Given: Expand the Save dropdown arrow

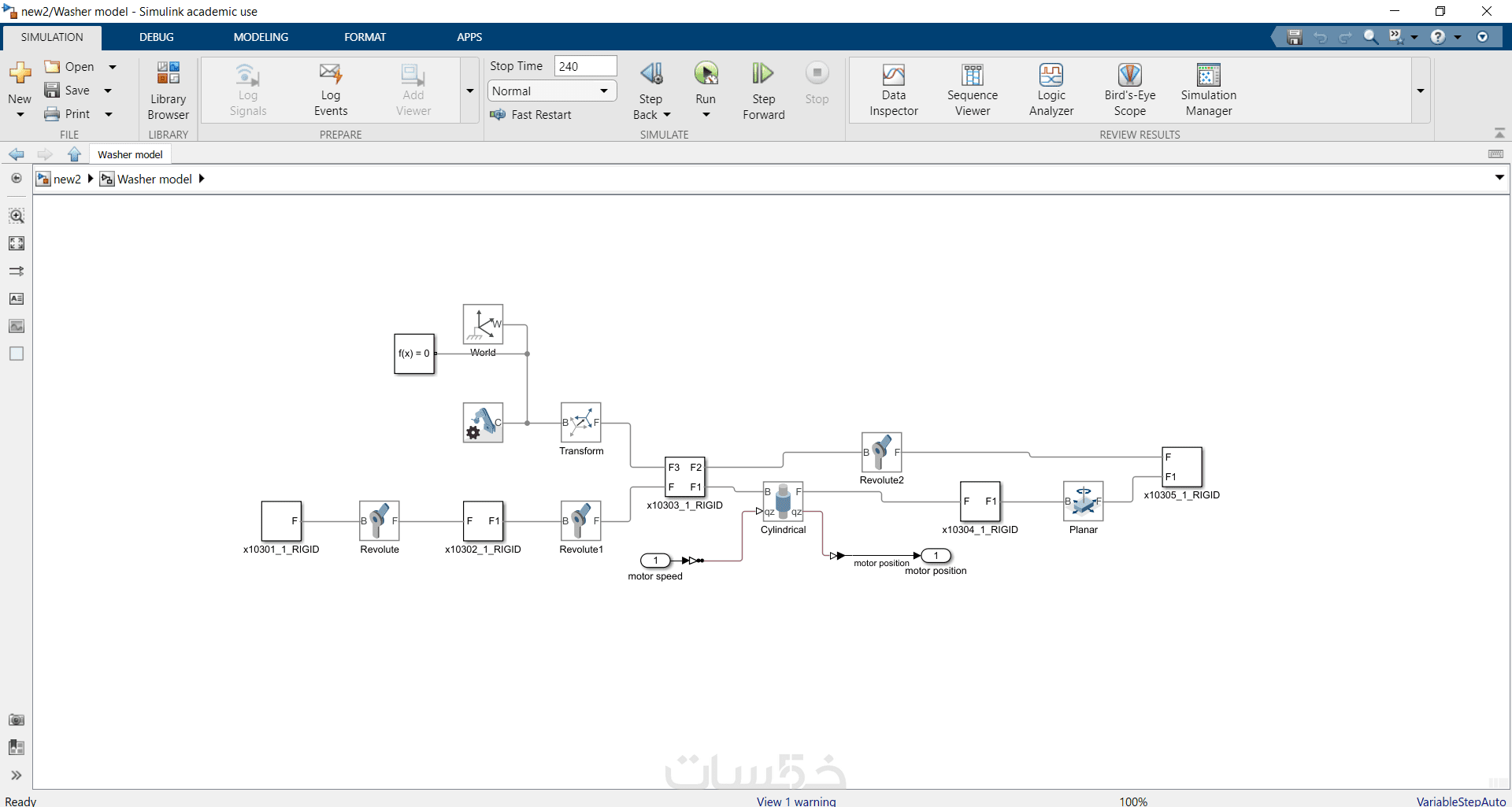Looking at the screenshot, I should coord(108,91).
